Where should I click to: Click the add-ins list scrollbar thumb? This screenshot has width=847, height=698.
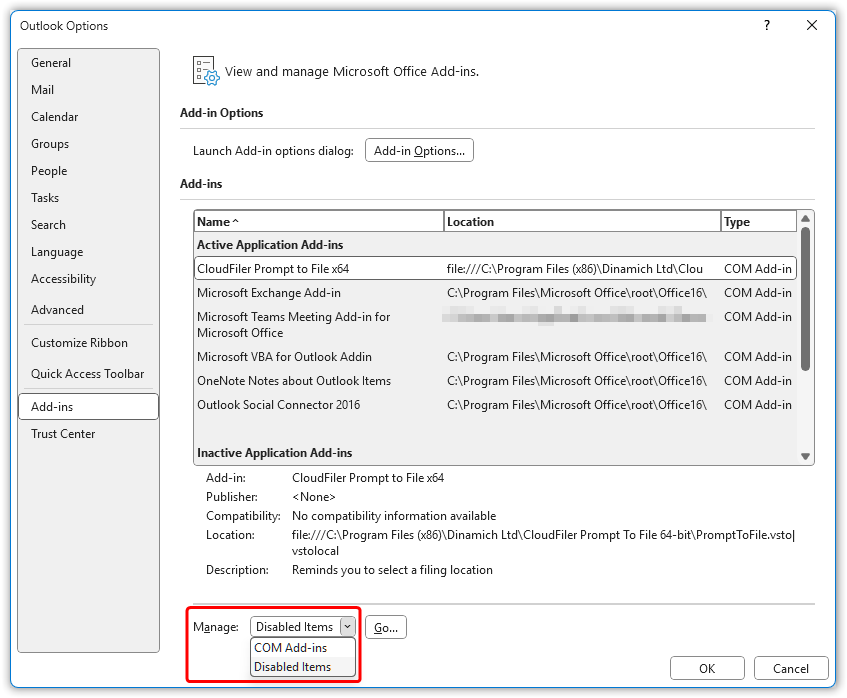[x=805, y=299]
